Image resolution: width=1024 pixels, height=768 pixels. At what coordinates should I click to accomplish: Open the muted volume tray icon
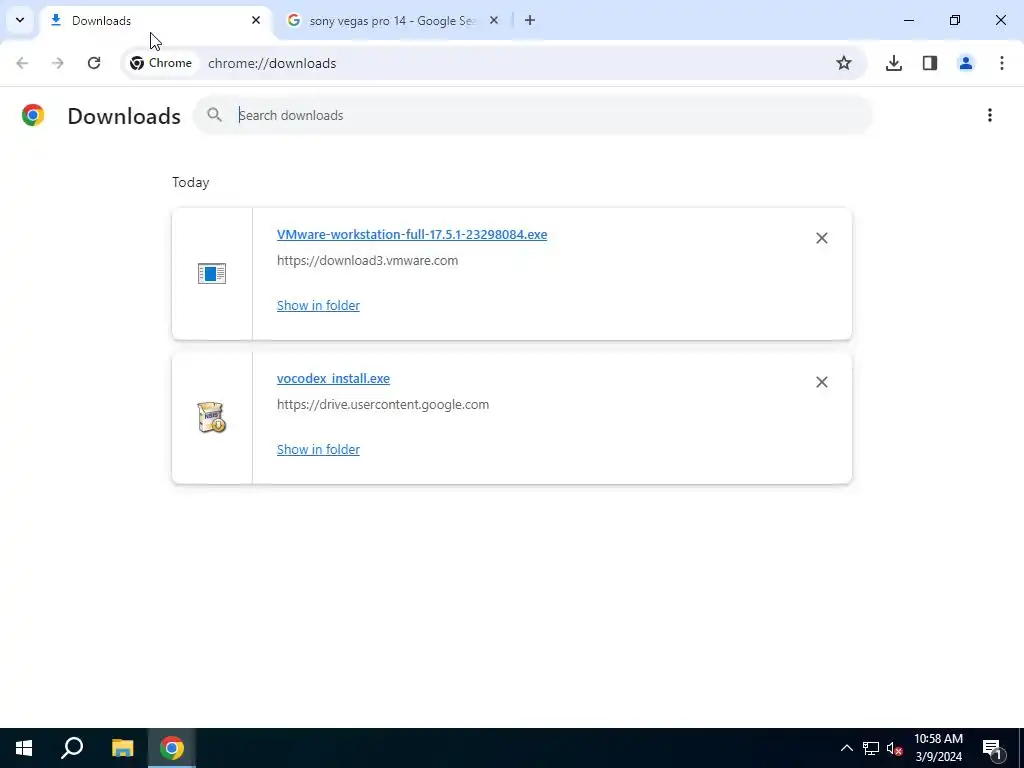pos(895,748)
